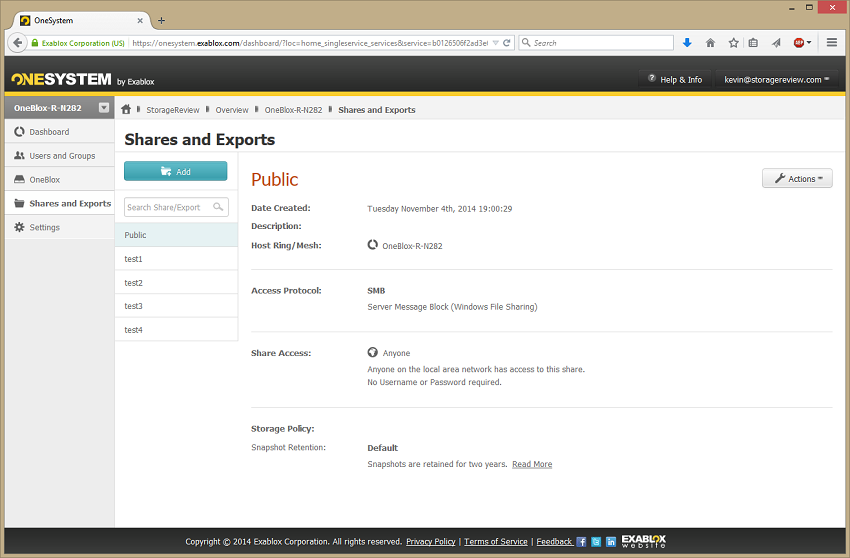The height and width of the screenshot is (558, 850).
Task: Follow the Read More link
Action: [532, 464]
